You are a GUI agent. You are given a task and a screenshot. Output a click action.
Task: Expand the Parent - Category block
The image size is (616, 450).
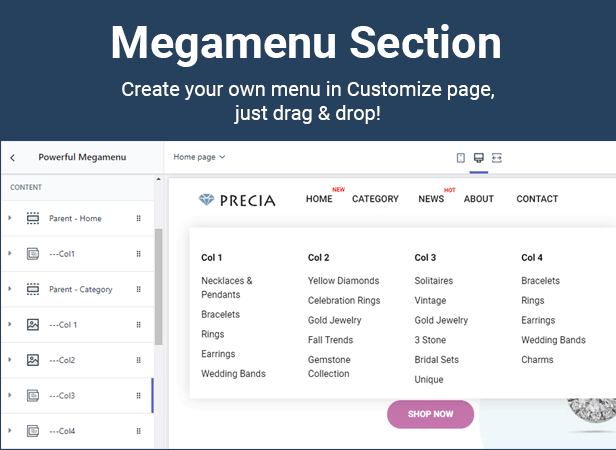[10, 289]
